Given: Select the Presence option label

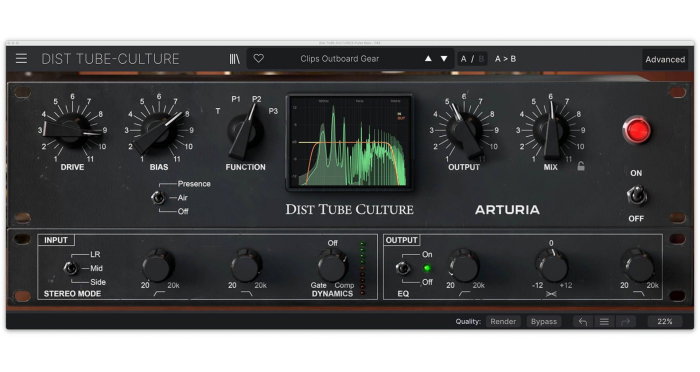Looking at the screenshot, I should (x=194, y=184).
